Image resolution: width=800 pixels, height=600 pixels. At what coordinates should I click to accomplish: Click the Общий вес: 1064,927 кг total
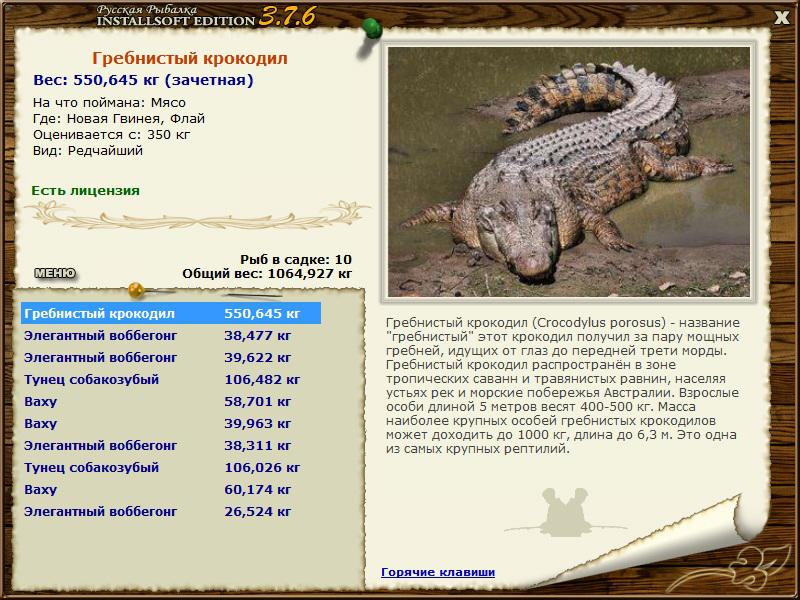[267, 273]
